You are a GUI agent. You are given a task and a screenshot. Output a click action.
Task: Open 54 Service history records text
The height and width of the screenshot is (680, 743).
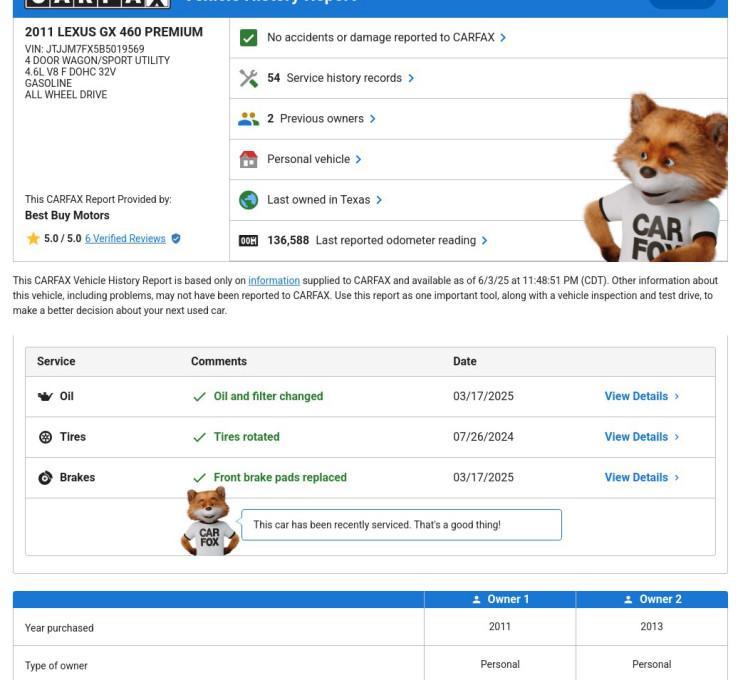point(335,78)
